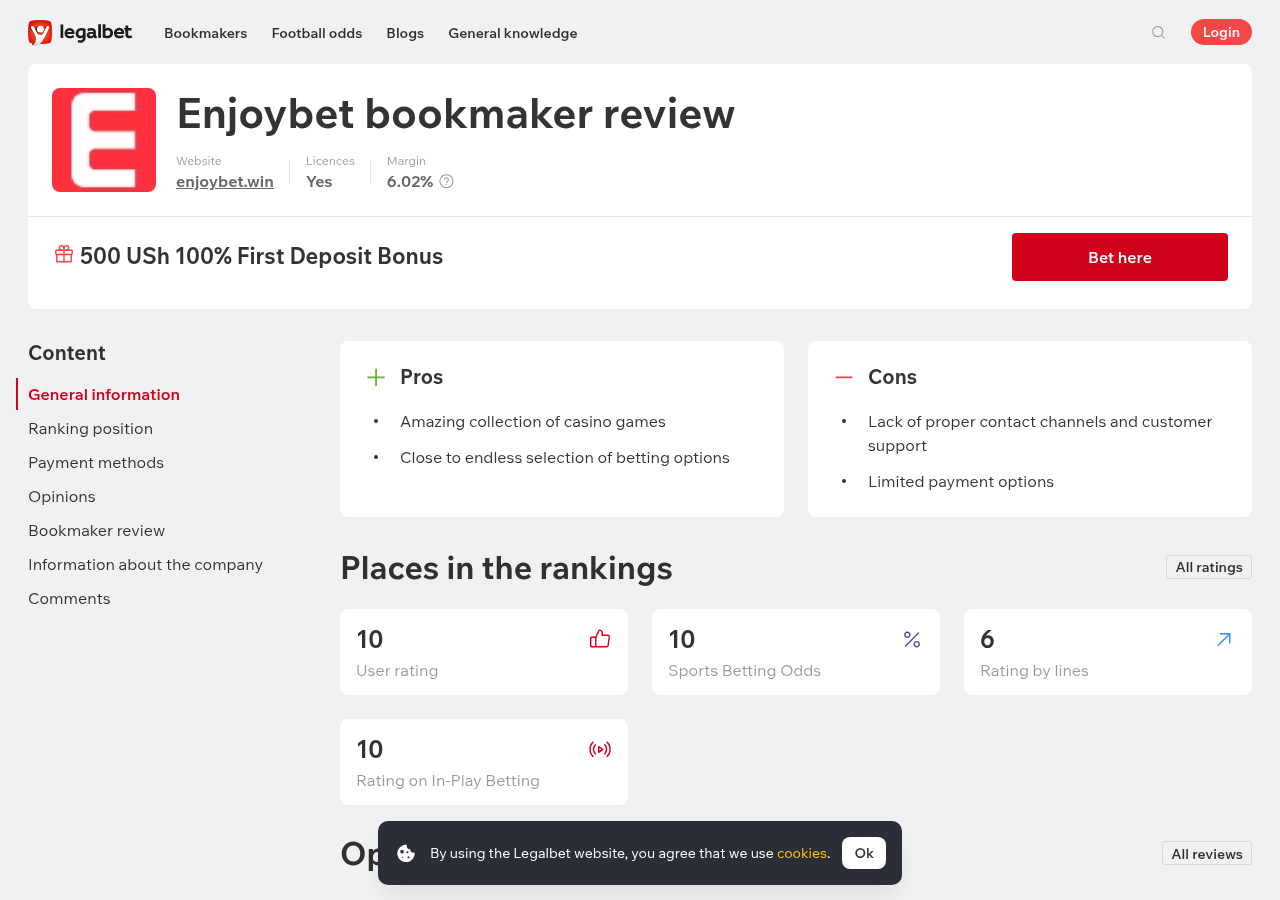Viewport: 1280px width, 900px height.
Task: Jump to Opinions section
Action: point(62,496)
